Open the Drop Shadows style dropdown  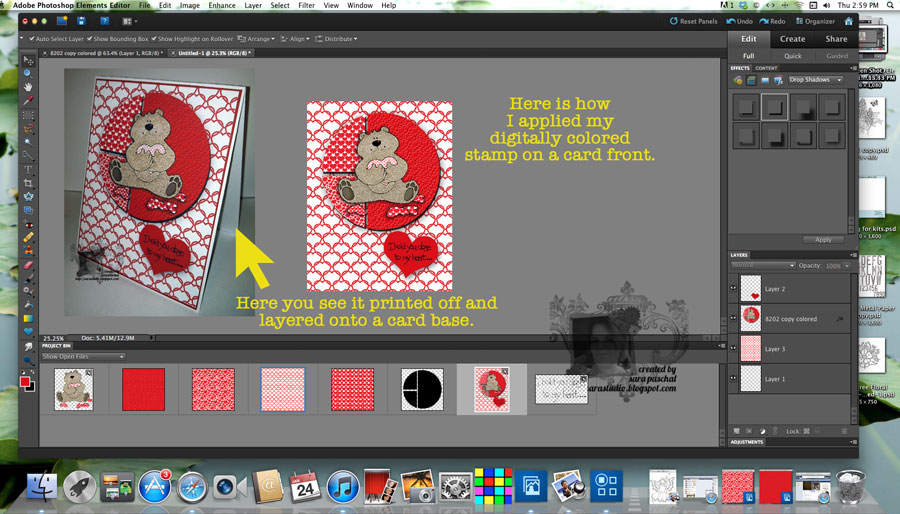[x=815, y=80]
